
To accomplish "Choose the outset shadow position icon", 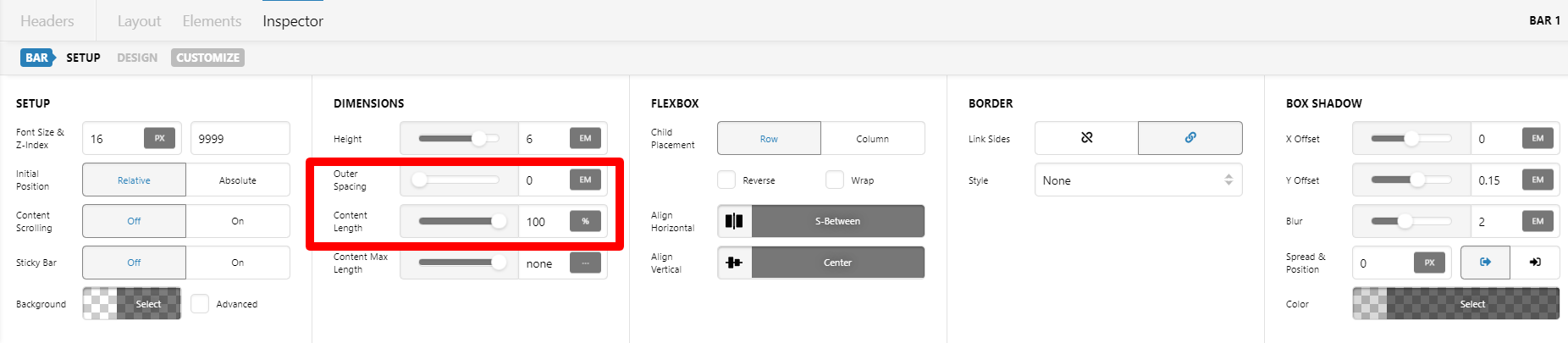I will tap(1485, 263).
